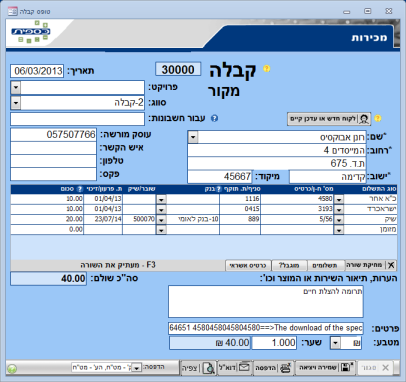Click the due date cell 23/07/14
Viewport: 406px width, 382px height.
pyautogui.click(x=103, y=220)
